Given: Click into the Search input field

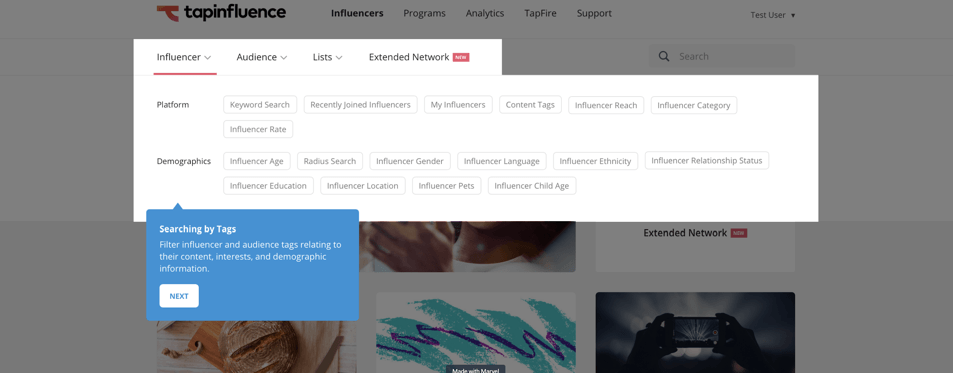Looking at the screenshot, I should 722,56.
